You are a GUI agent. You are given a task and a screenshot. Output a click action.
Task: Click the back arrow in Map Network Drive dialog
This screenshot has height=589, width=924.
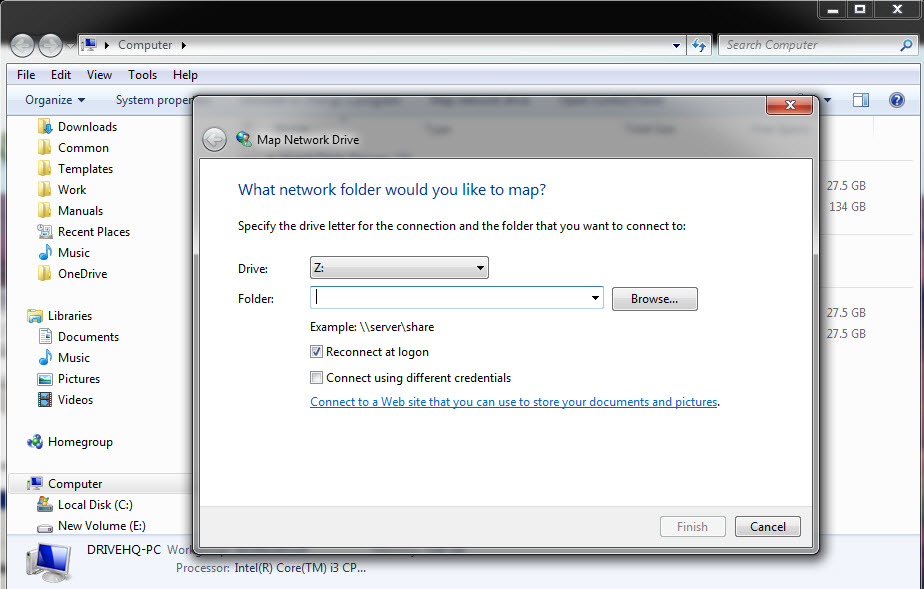click(x=214, y=140)
